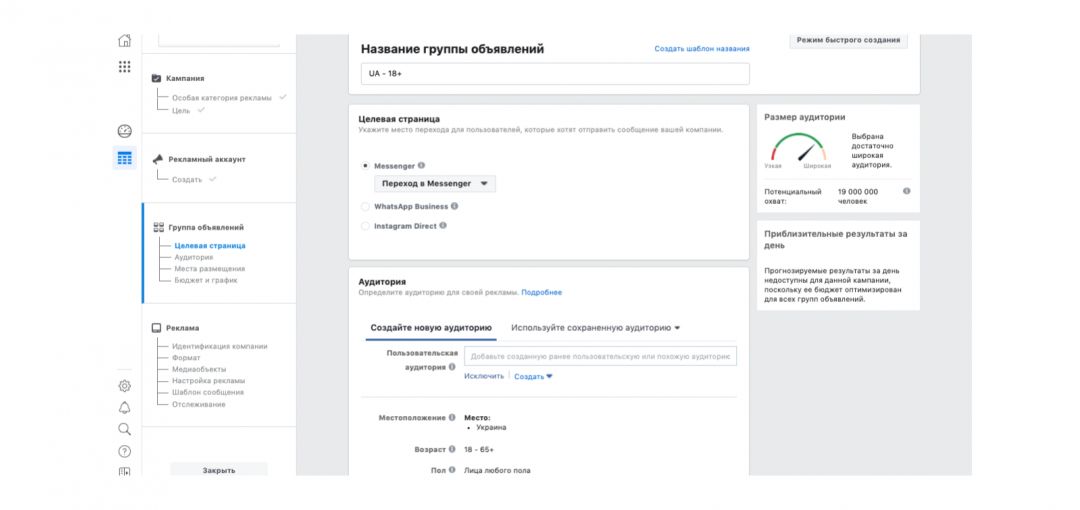Open the account overview gauge icon
This screenshot has width=1080, height=510.
pyautogui.click(x=125, y=132)
